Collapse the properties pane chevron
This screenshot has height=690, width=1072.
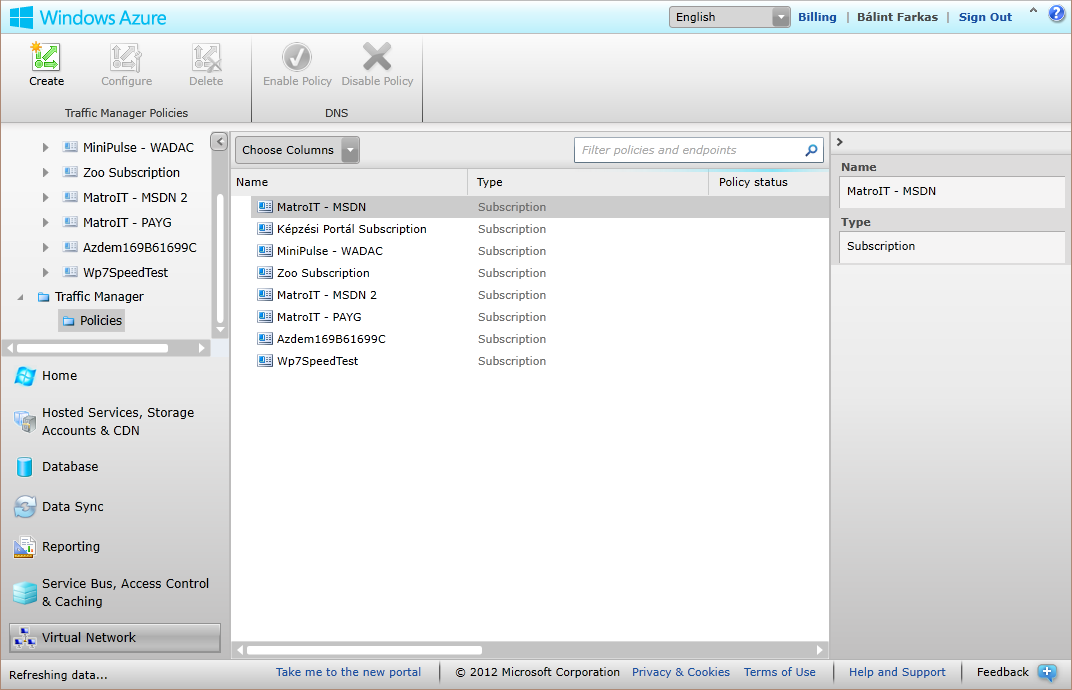[840, 142]
